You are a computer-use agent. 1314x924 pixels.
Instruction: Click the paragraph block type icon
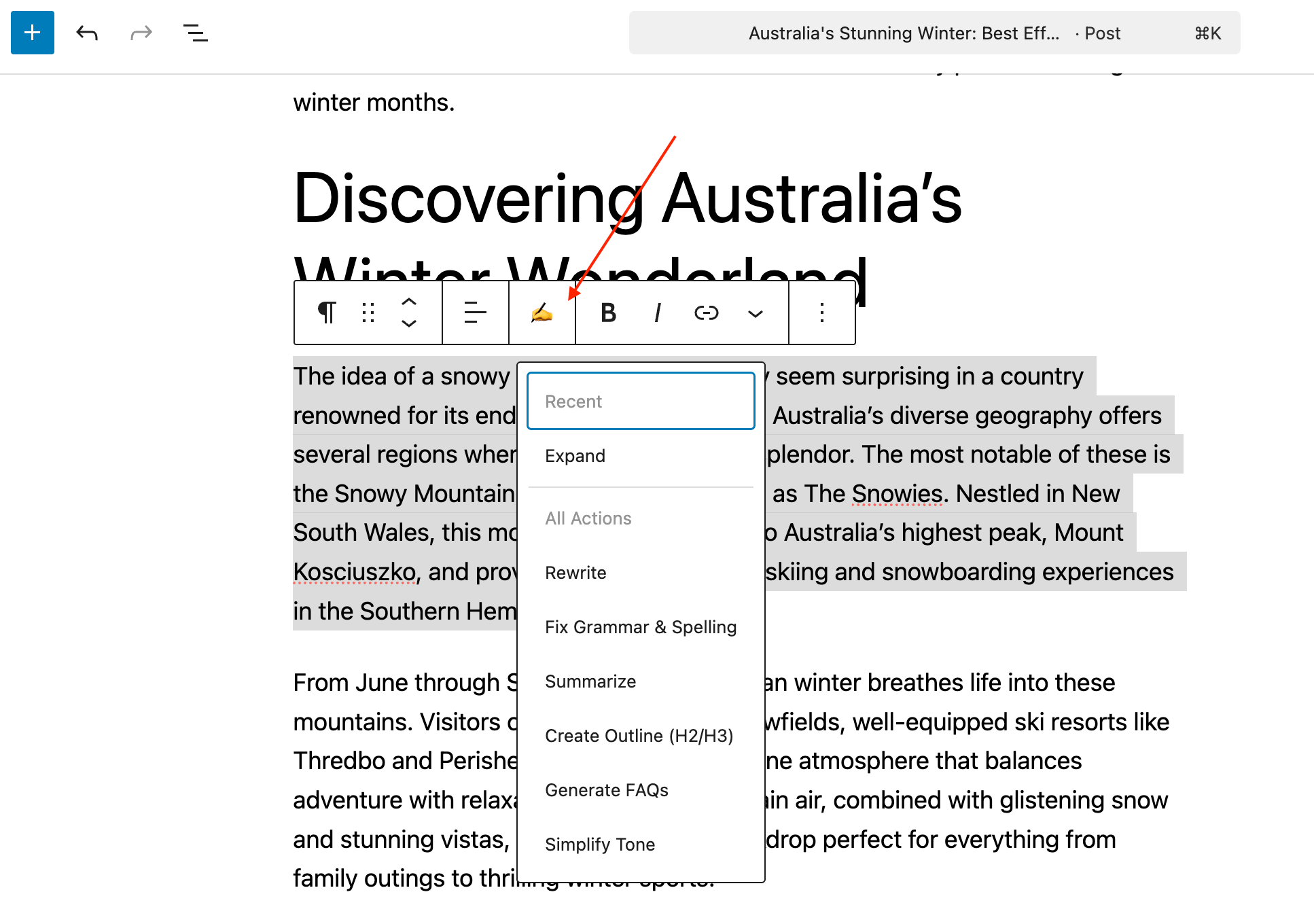(x=327, y=313)
